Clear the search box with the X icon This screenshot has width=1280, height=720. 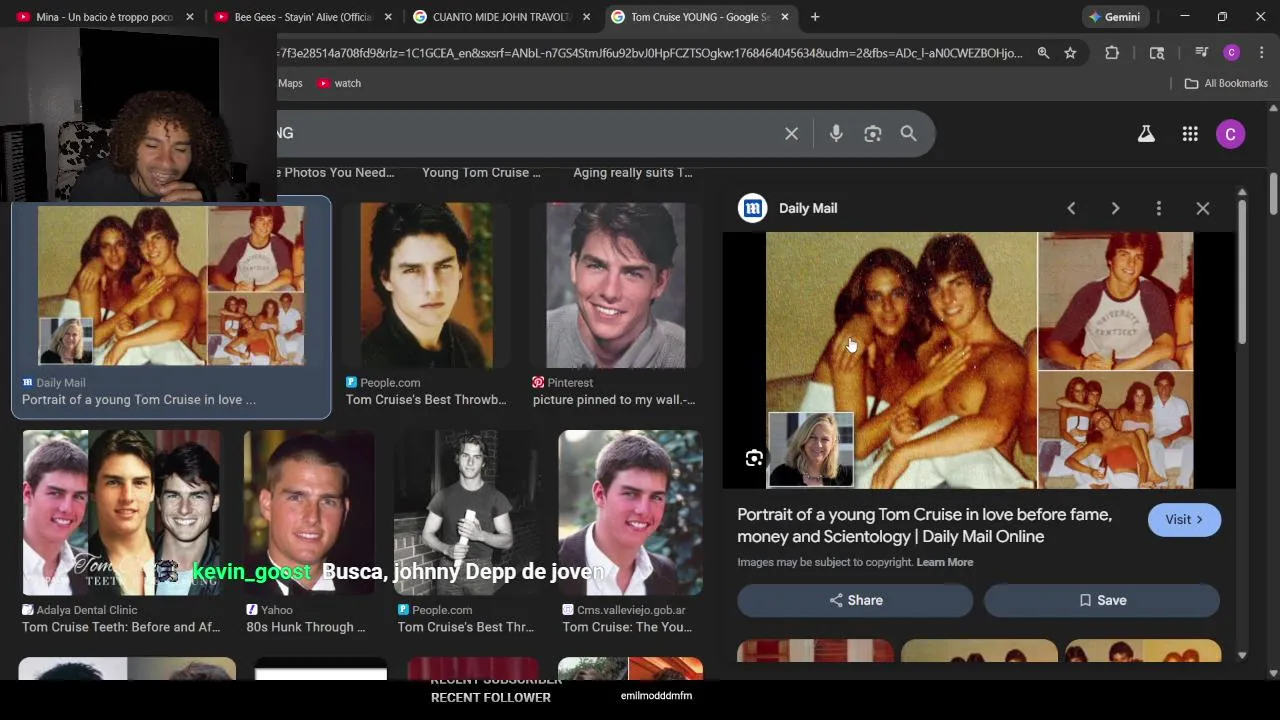click(x=791, y=133)
